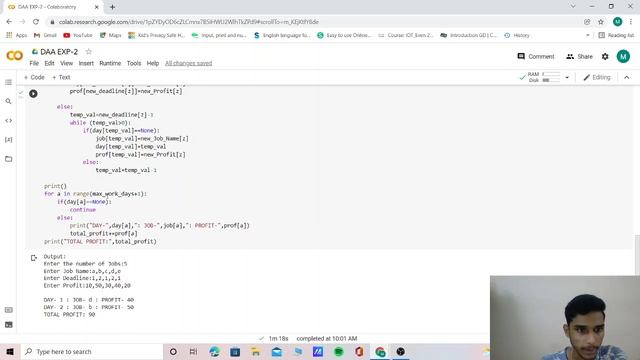Click the notebook vertical scrollbar
The height and width of the screenshot is (360, 640).
637,254
